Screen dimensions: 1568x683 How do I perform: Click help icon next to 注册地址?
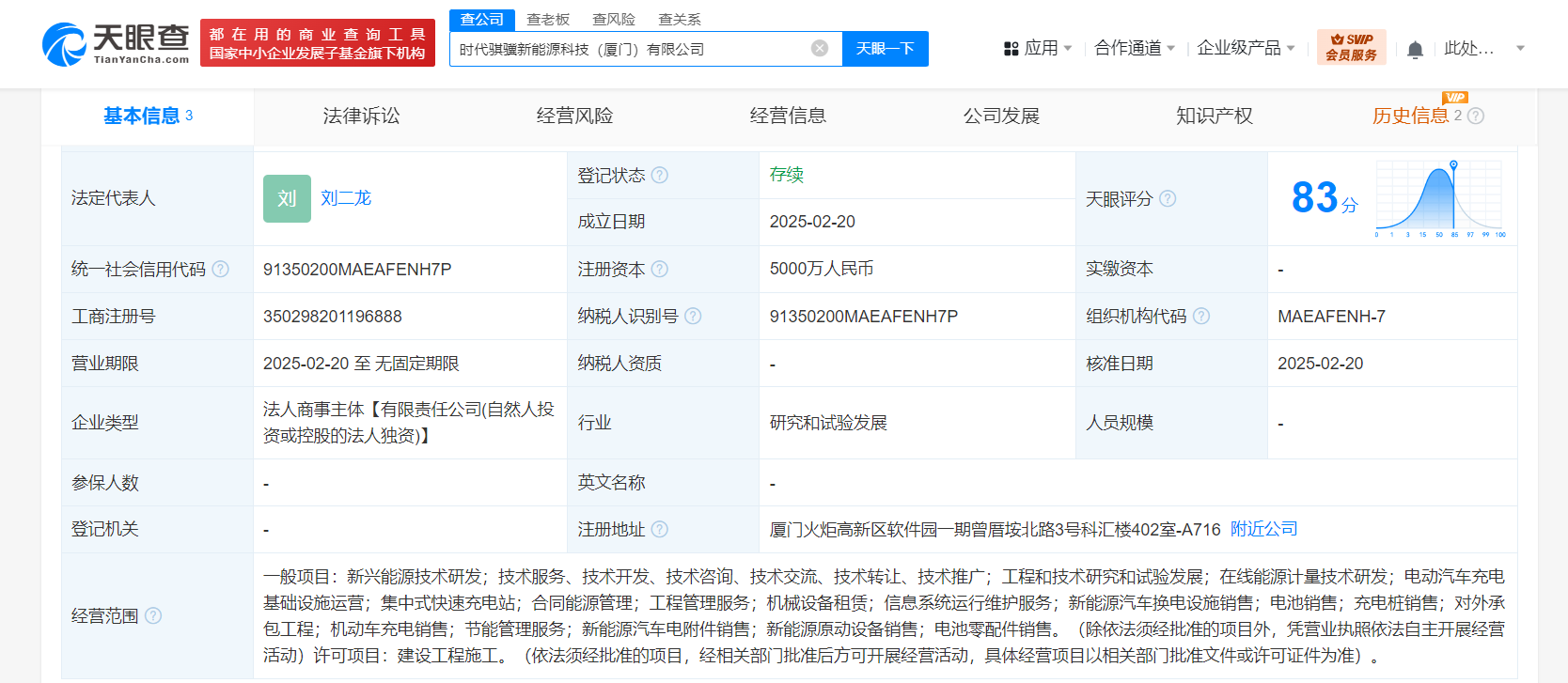tap(660, 529)
